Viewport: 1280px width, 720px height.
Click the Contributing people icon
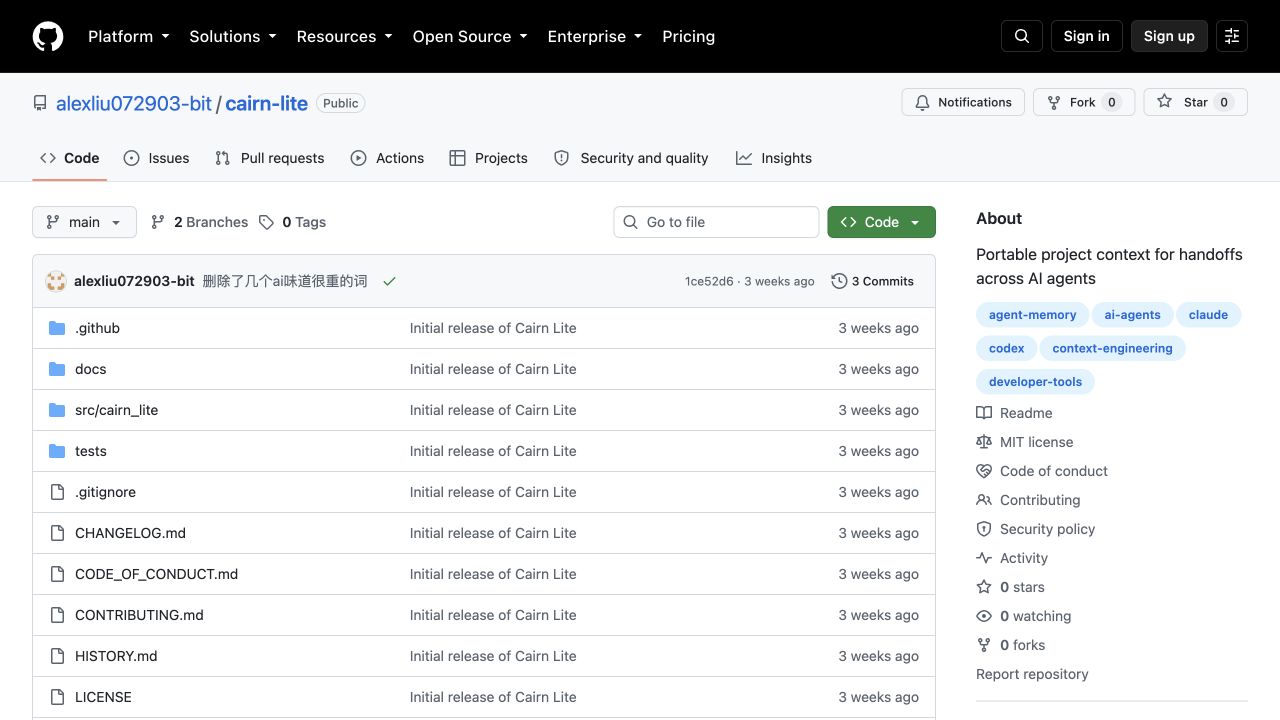984,500
